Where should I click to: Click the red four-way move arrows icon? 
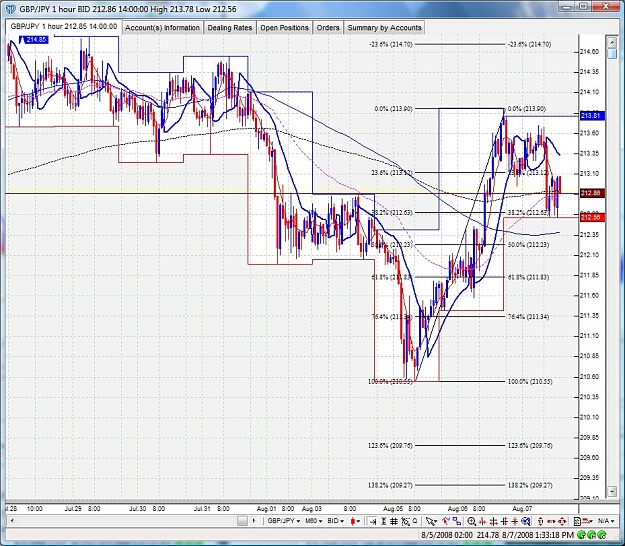(x=562, y=521)
